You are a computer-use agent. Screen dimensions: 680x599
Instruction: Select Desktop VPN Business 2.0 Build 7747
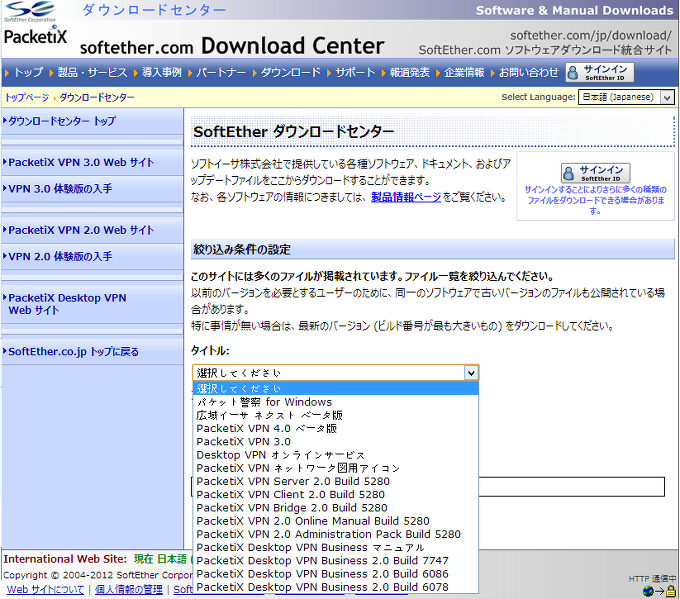pyautogui.click(x=336, y=561)
